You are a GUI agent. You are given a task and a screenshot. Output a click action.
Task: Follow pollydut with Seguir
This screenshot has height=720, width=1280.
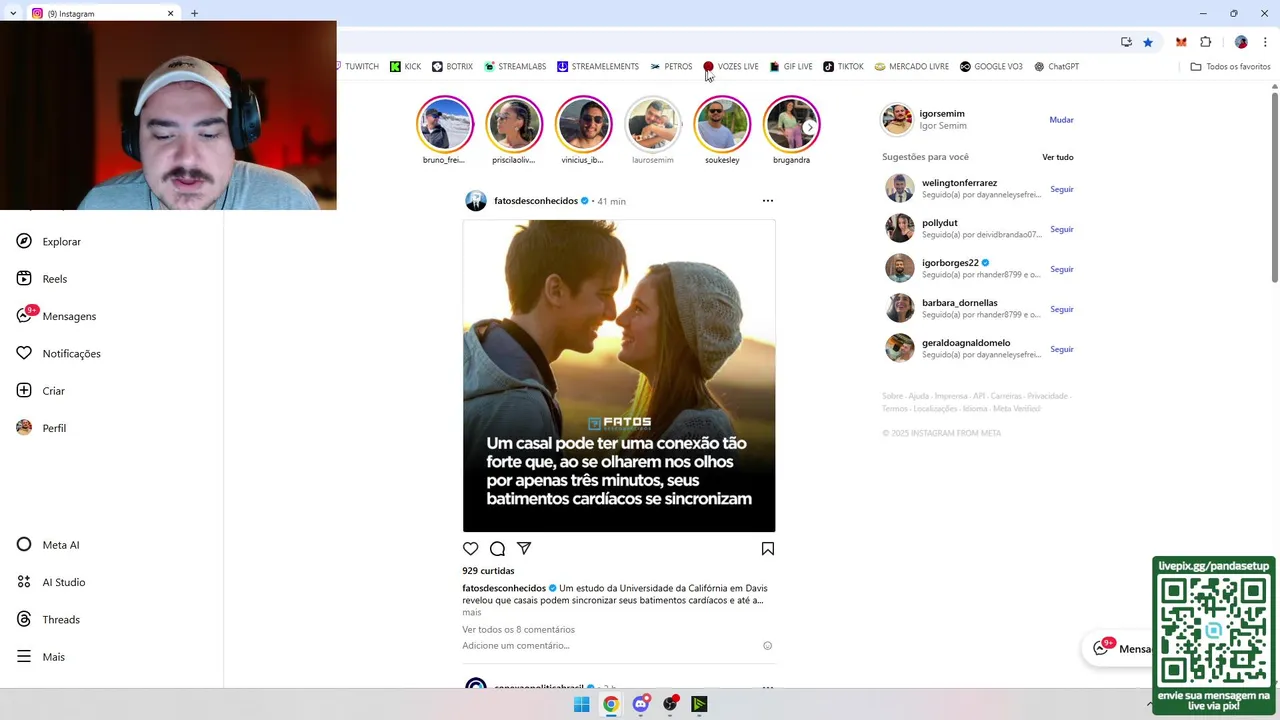tap(1062, 229)
